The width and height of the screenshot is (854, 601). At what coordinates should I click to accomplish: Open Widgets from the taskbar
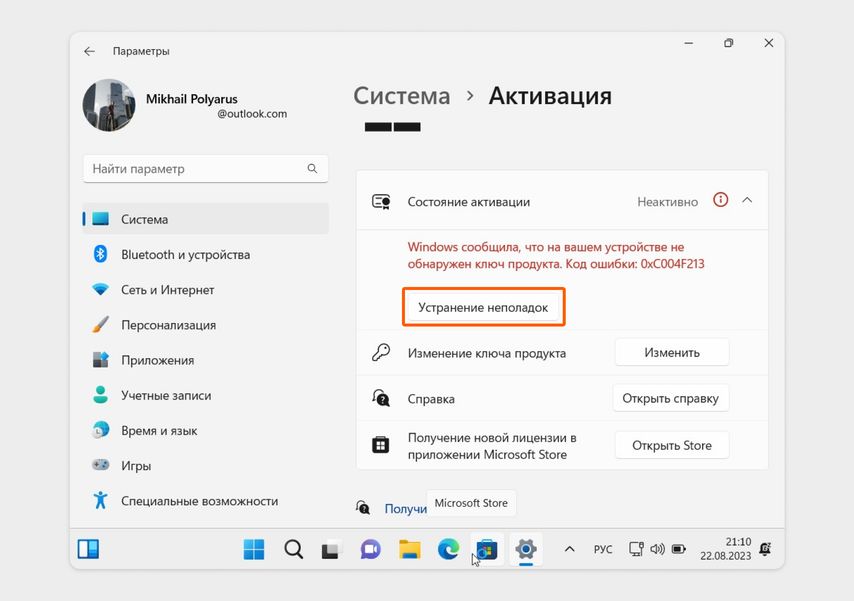pos(88,549)
